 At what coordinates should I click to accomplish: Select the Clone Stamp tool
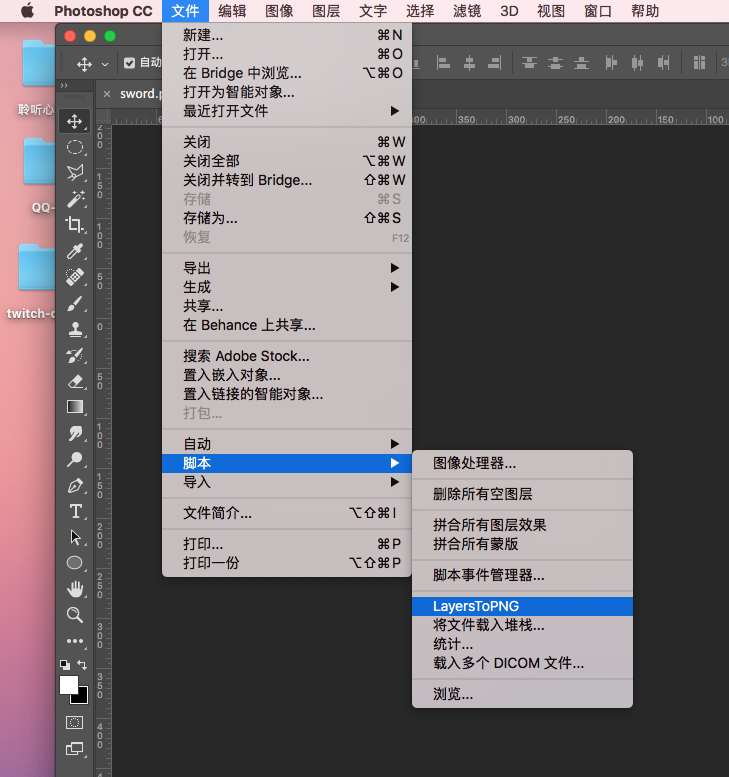click(x=75, y=329)
